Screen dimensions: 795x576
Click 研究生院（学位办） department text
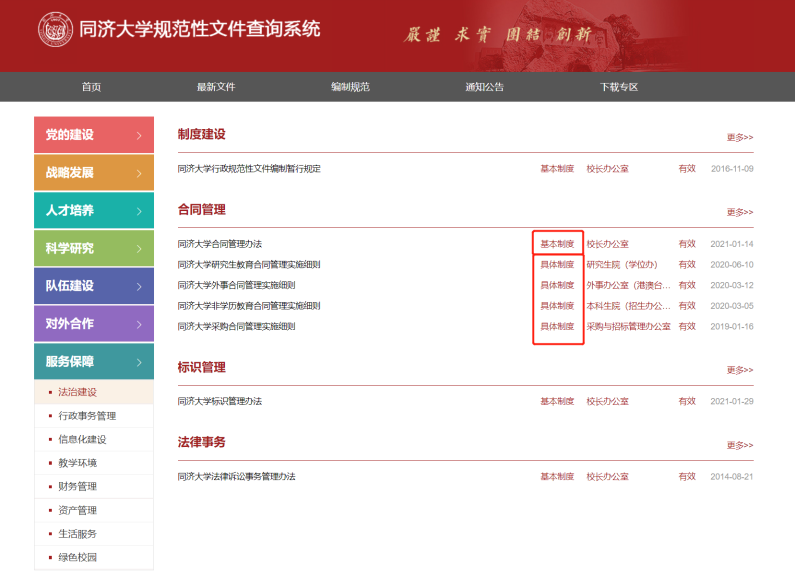pyautogui.click(x=622, y=265)
